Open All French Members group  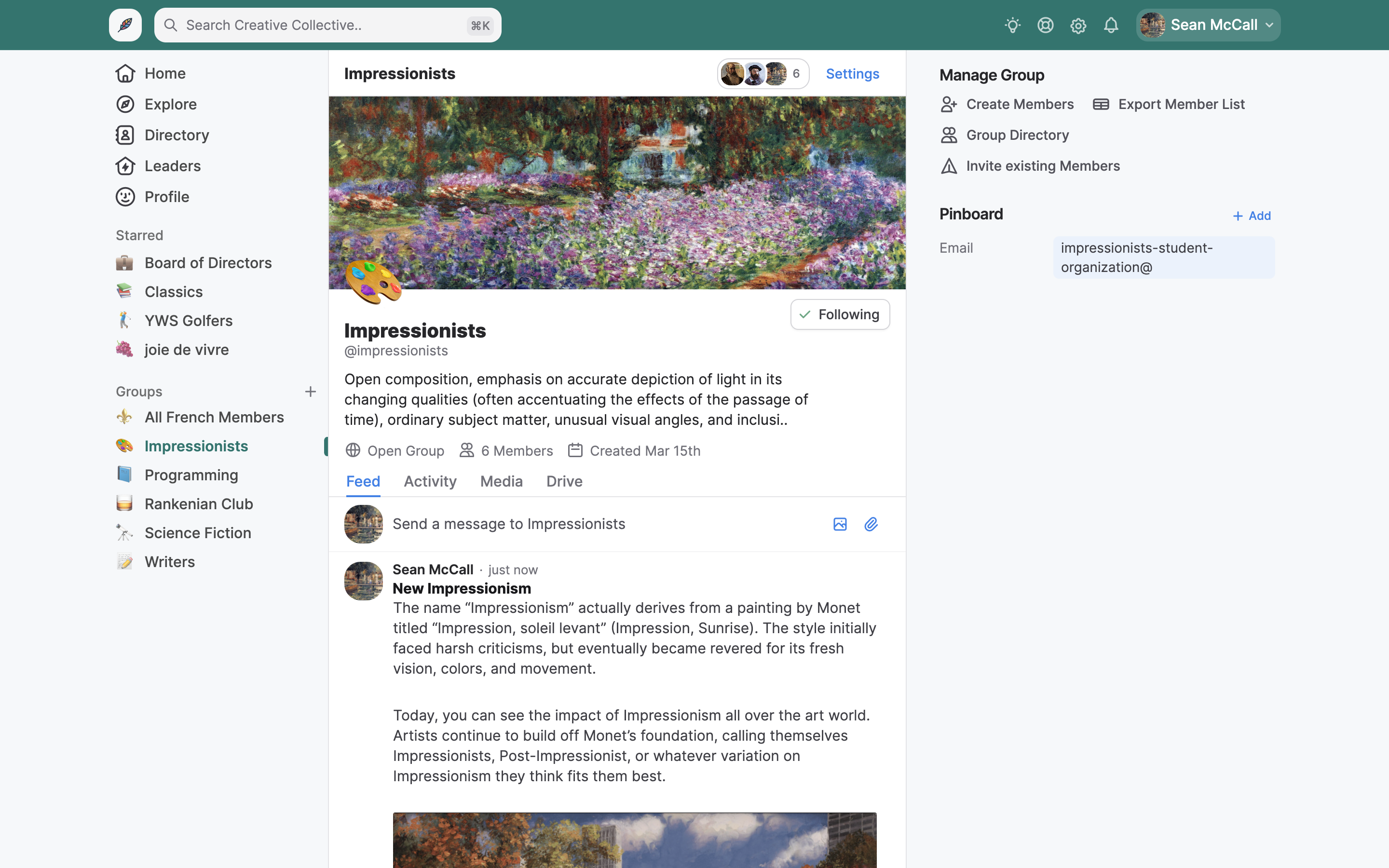[214, 417]
